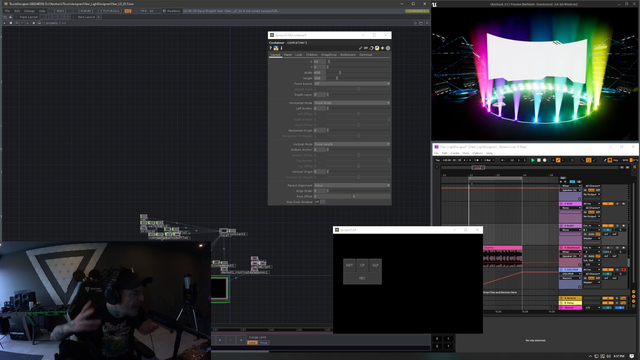The width and height of the screenshot is (640, 360).
Task: Click the blue Python icon at header right
Action: pos(377,48)
